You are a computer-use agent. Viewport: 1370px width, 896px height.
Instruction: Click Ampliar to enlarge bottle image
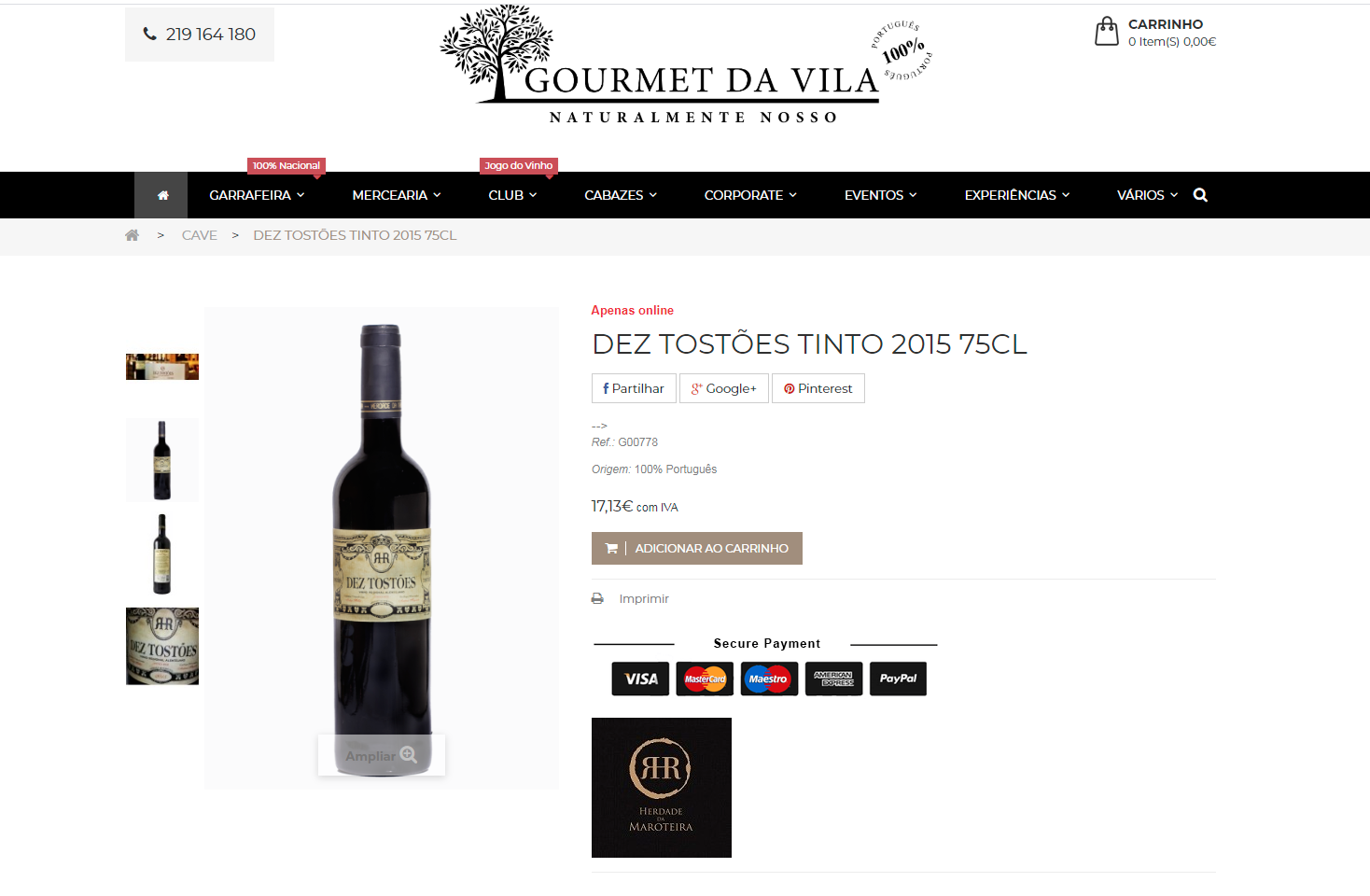tap(382, 755)
